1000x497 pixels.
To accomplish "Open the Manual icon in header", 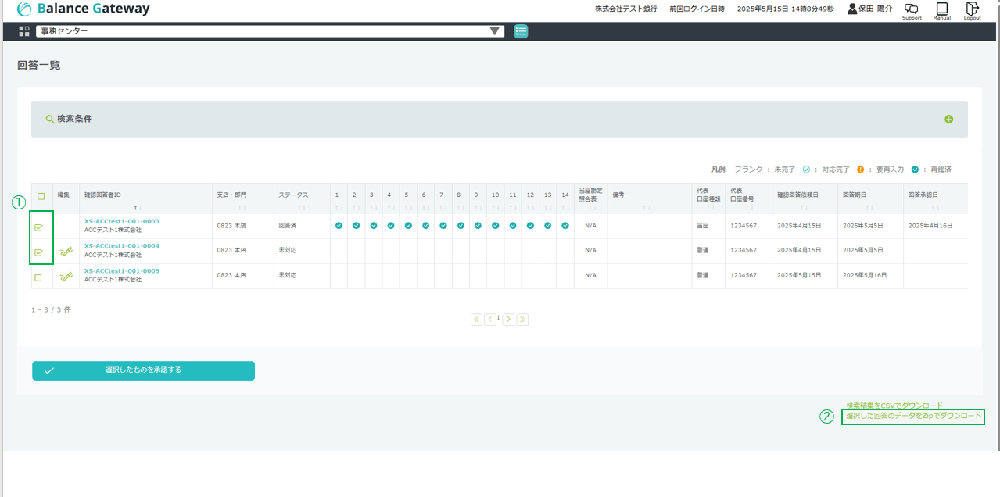I will click(941, 10).
